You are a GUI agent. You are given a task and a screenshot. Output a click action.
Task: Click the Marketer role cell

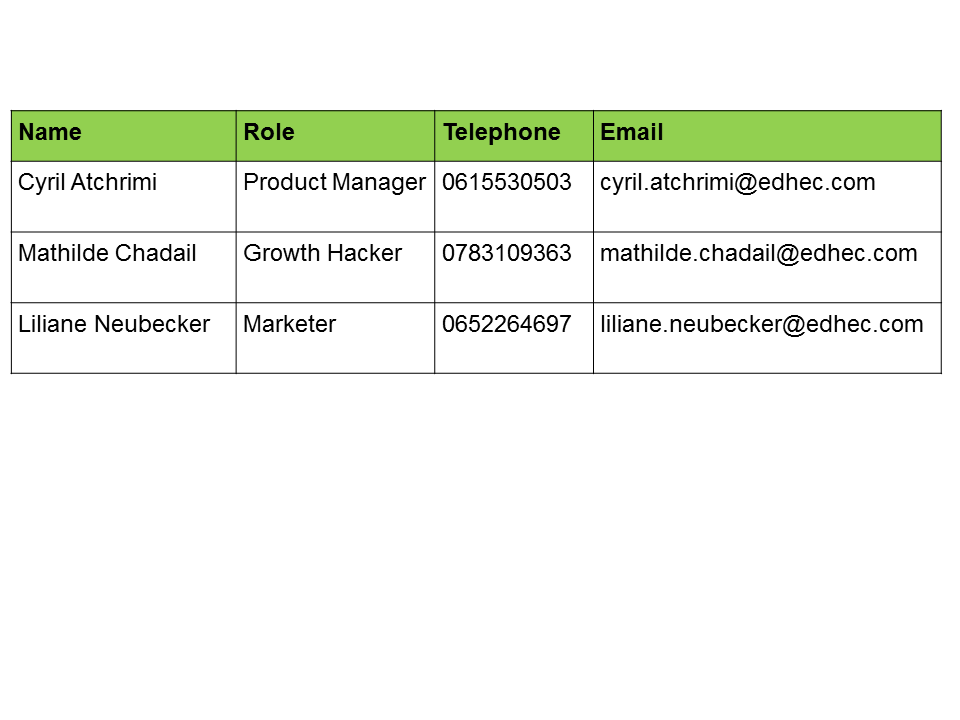[290, 325]
